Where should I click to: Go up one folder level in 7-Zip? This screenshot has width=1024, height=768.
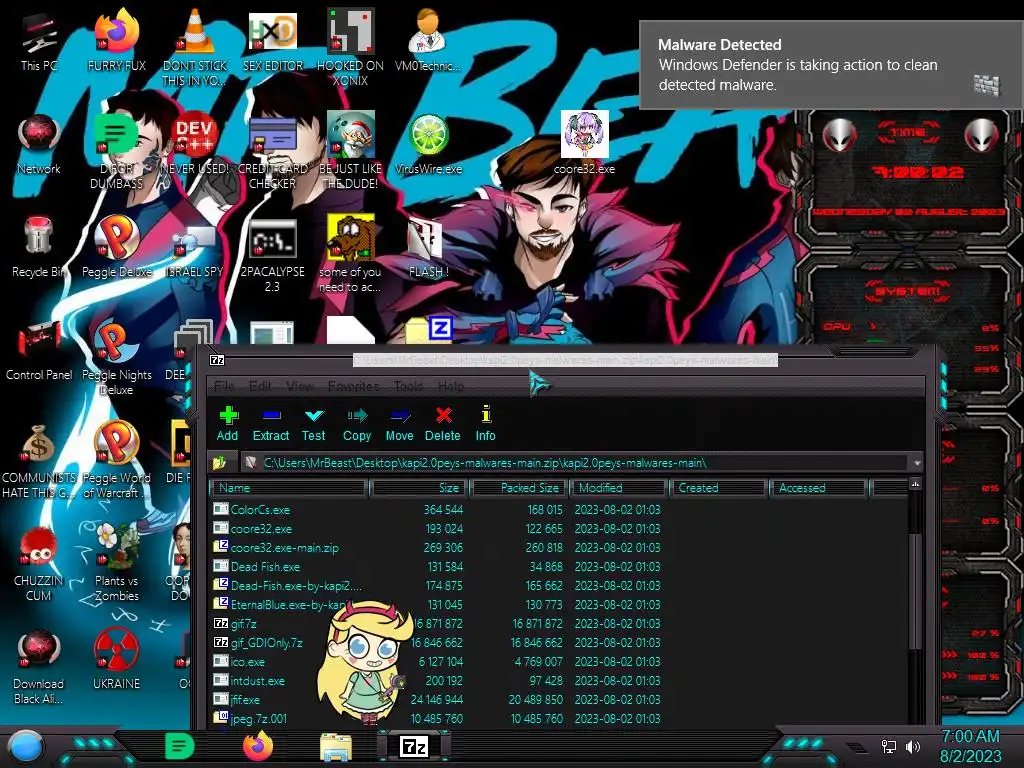[x=219, y=463]
